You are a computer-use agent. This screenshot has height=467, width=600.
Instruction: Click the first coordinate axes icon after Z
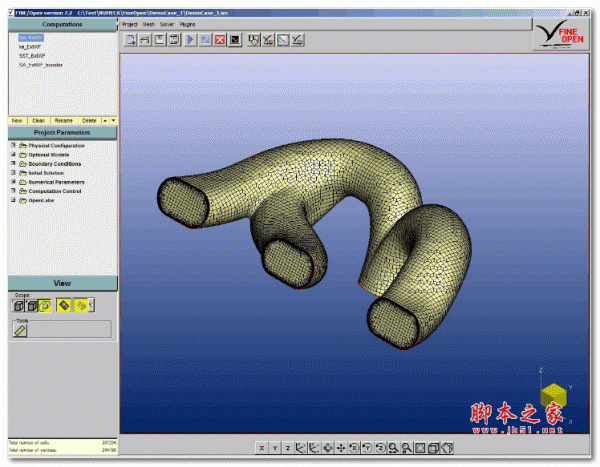click(301, 447)
